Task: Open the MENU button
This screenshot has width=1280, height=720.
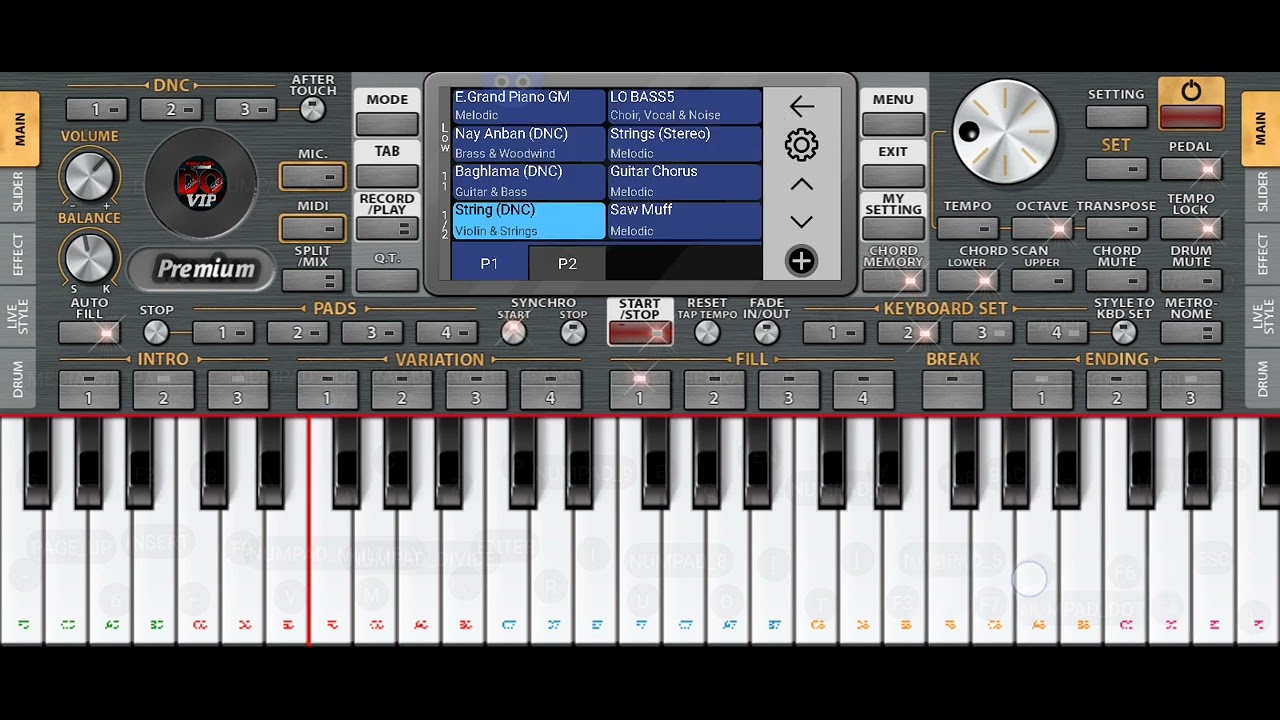Action: point(893,123)
